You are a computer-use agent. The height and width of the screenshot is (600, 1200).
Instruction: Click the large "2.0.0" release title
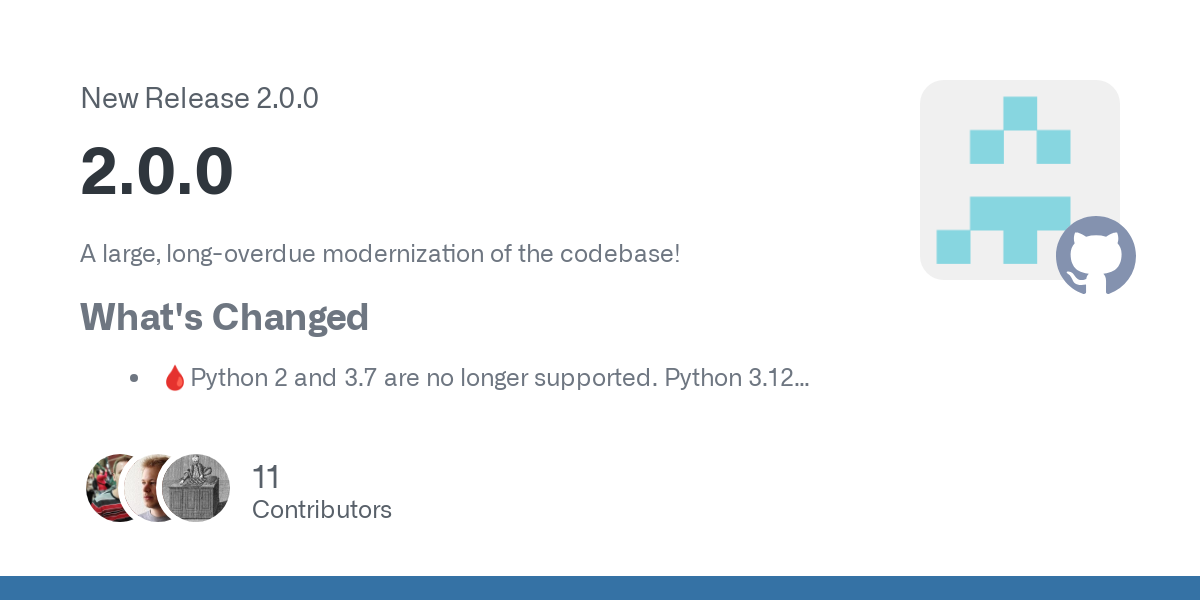coord(157,172)
